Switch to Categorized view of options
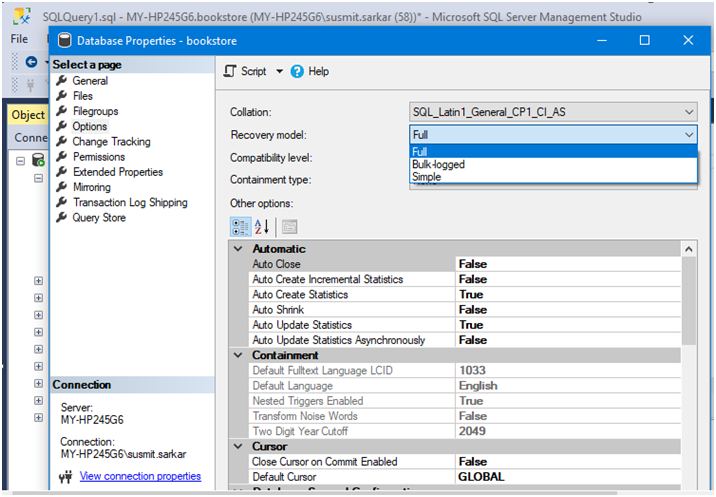This screenshot has height=497, width=716. point(240,227)
